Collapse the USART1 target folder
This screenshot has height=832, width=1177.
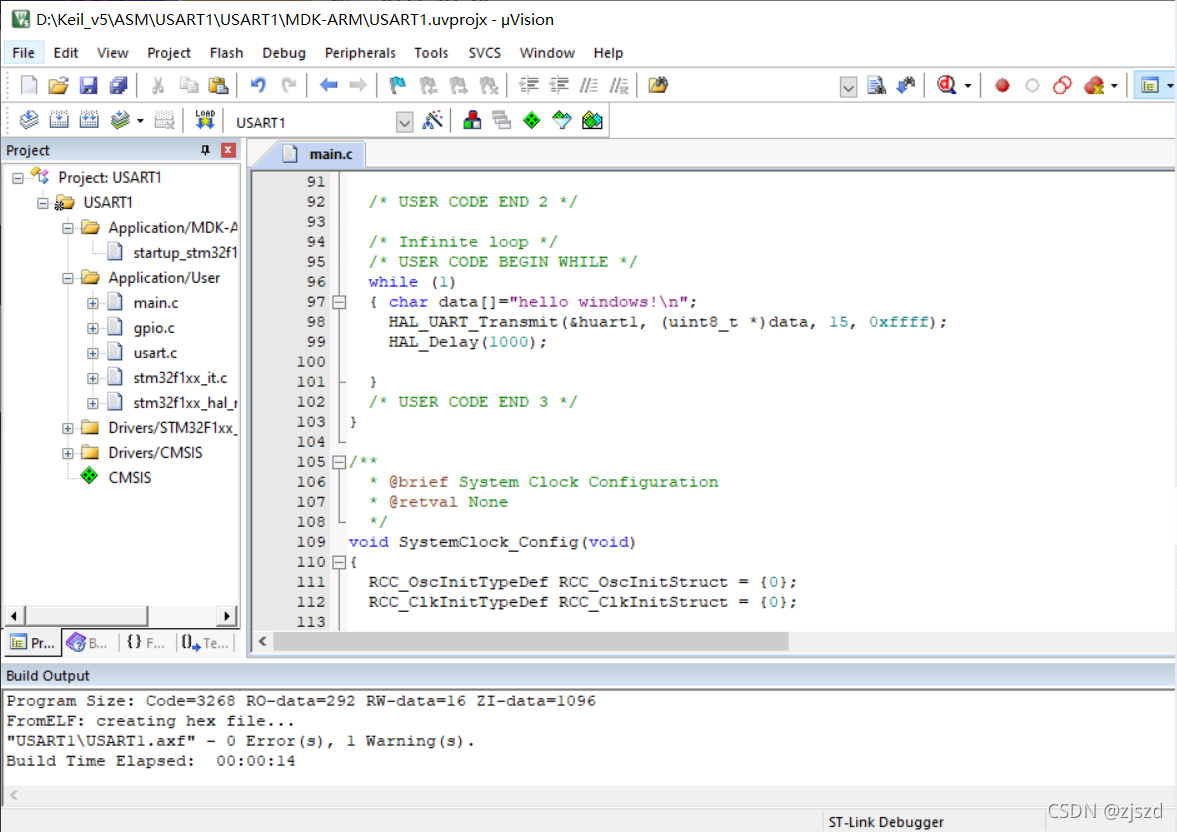click(43, 203)
